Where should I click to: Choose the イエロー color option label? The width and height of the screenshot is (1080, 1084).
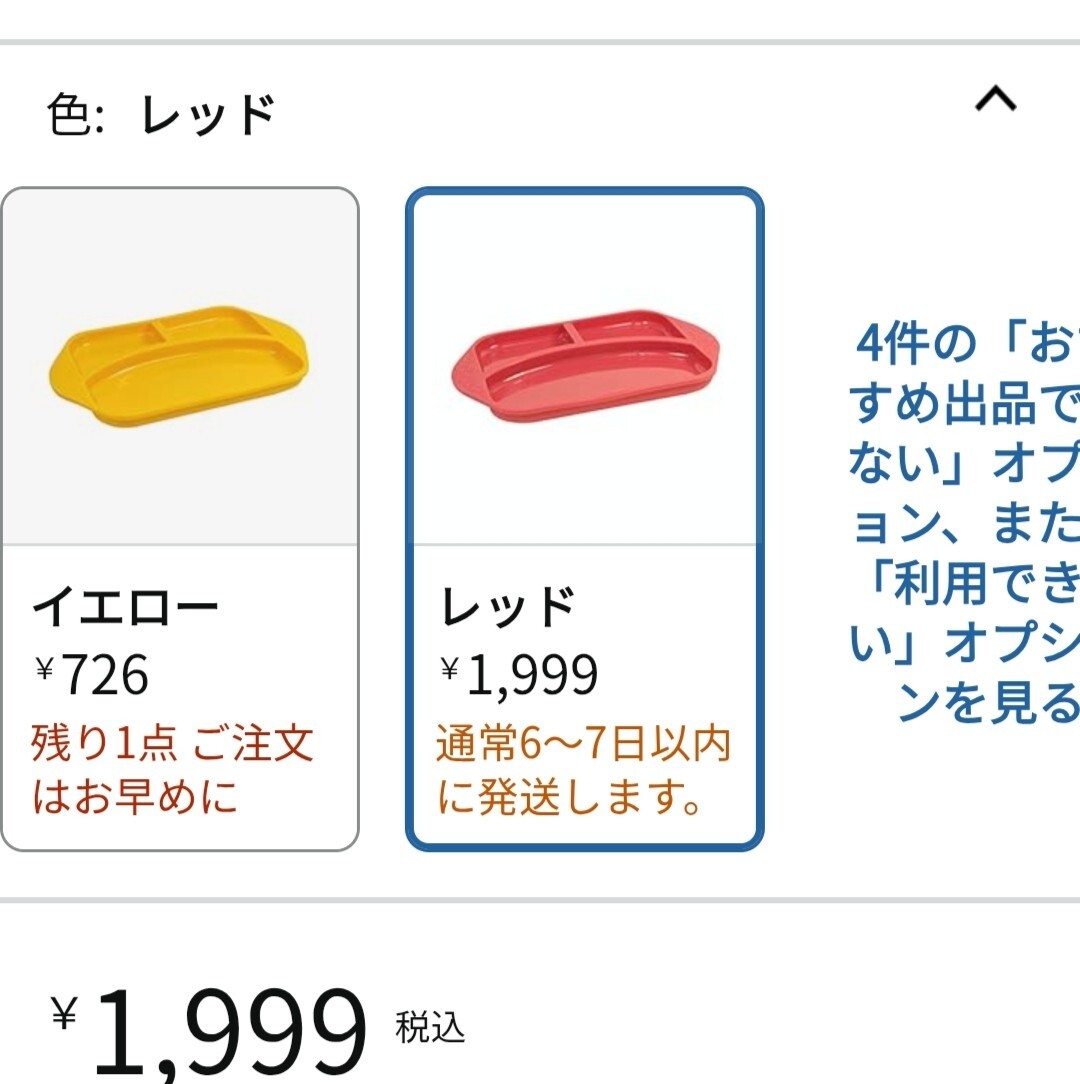pyautogui.click(x=125, y=606)
